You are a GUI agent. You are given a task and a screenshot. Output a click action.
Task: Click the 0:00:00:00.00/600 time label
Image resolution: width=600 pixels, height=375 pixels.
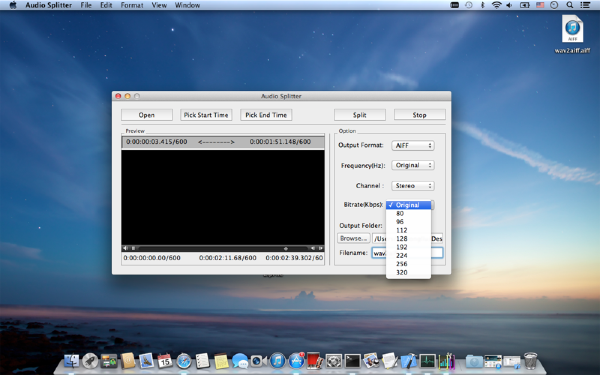[152, 258]
